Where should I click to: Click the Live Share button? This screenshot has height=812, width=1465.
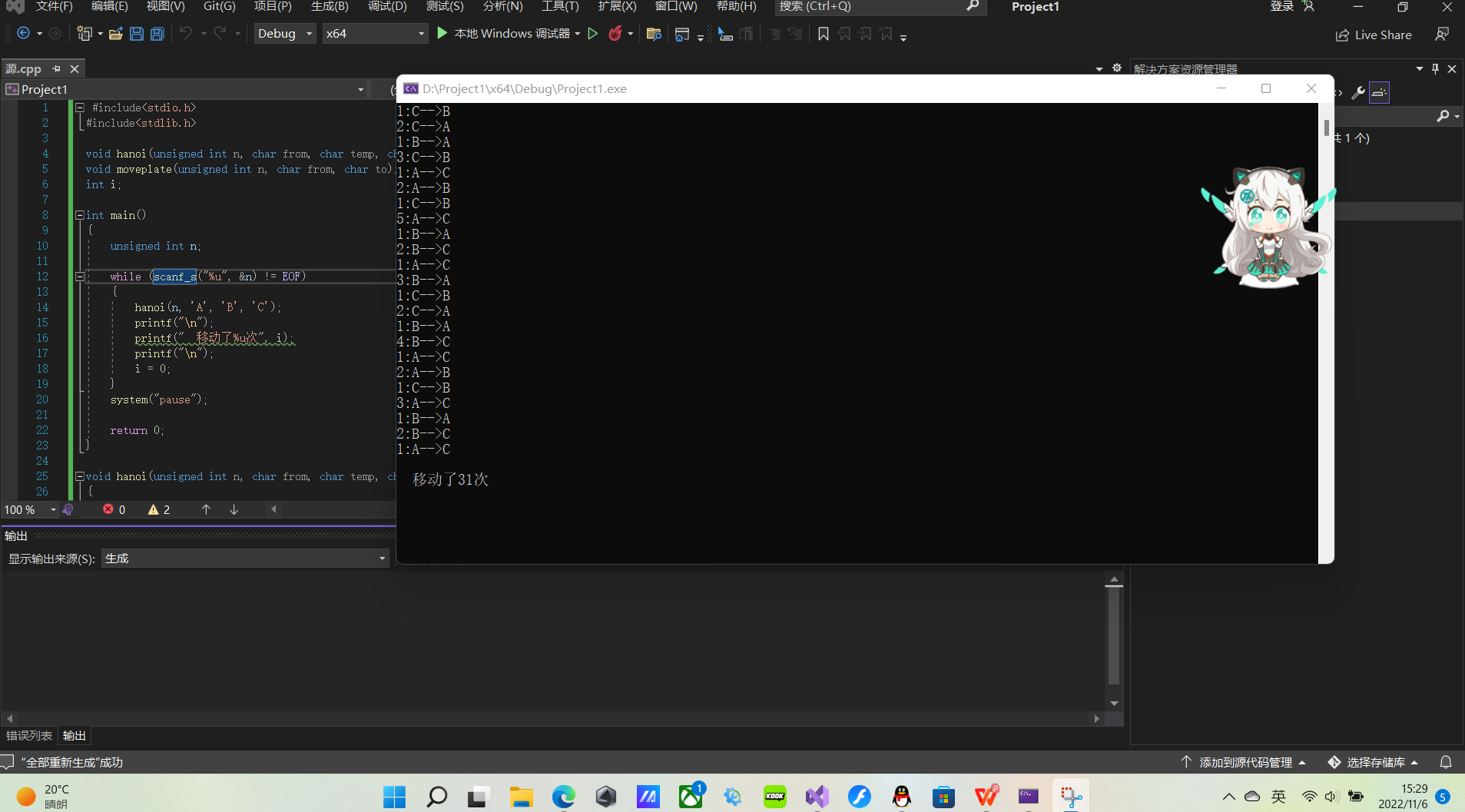[1374, 35]
